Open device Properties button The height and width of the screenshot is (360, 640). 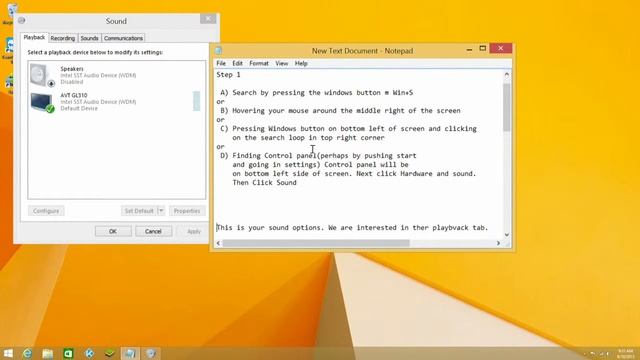(x=187, y=211)
